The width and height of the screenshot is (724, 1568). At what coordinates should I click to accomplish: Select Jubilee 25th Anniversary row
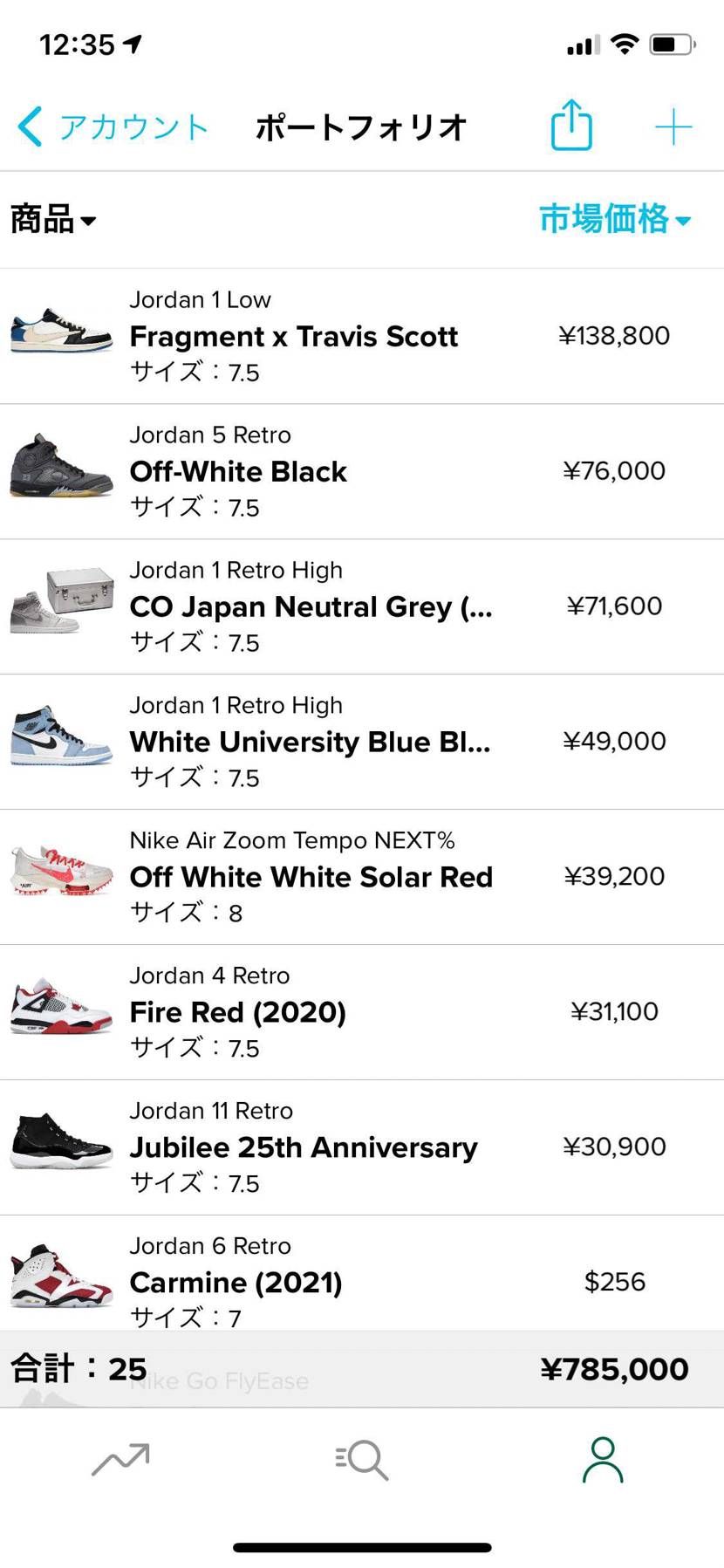tap(304, 1147)
